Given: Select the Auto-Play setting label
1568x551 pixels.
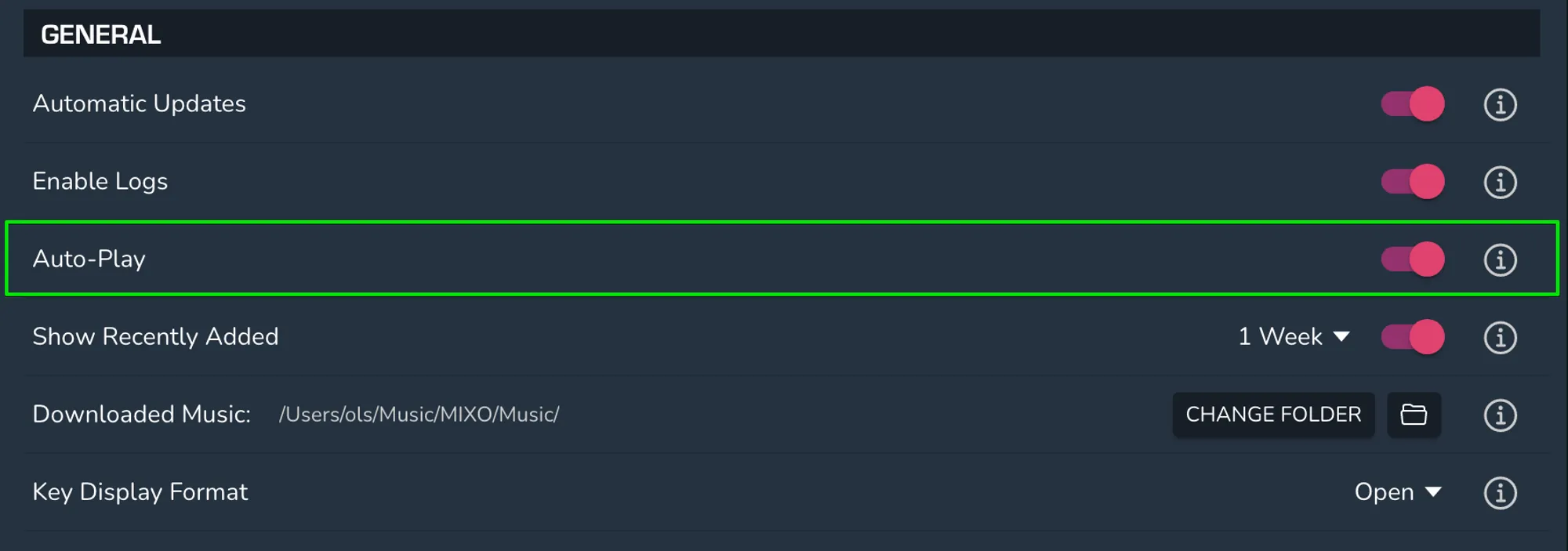Looking at the screenshot, I should 89,259.
